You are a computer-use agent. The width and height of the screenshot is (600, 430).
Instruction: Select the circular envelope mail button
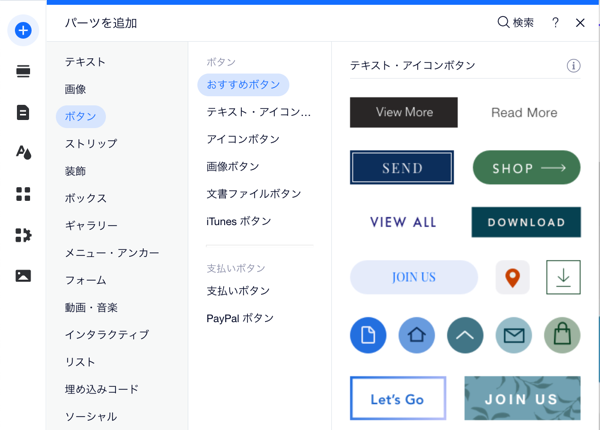pos(514,335)
